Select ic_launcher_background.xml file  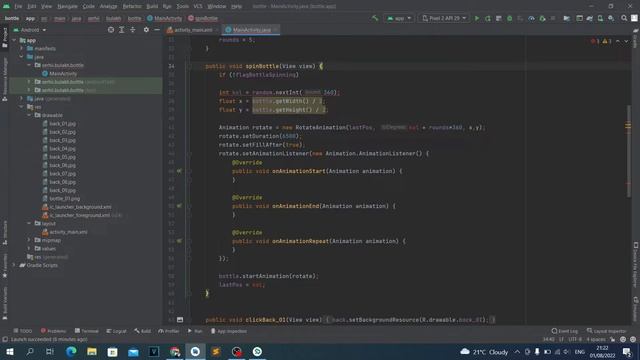click(77, 207)
